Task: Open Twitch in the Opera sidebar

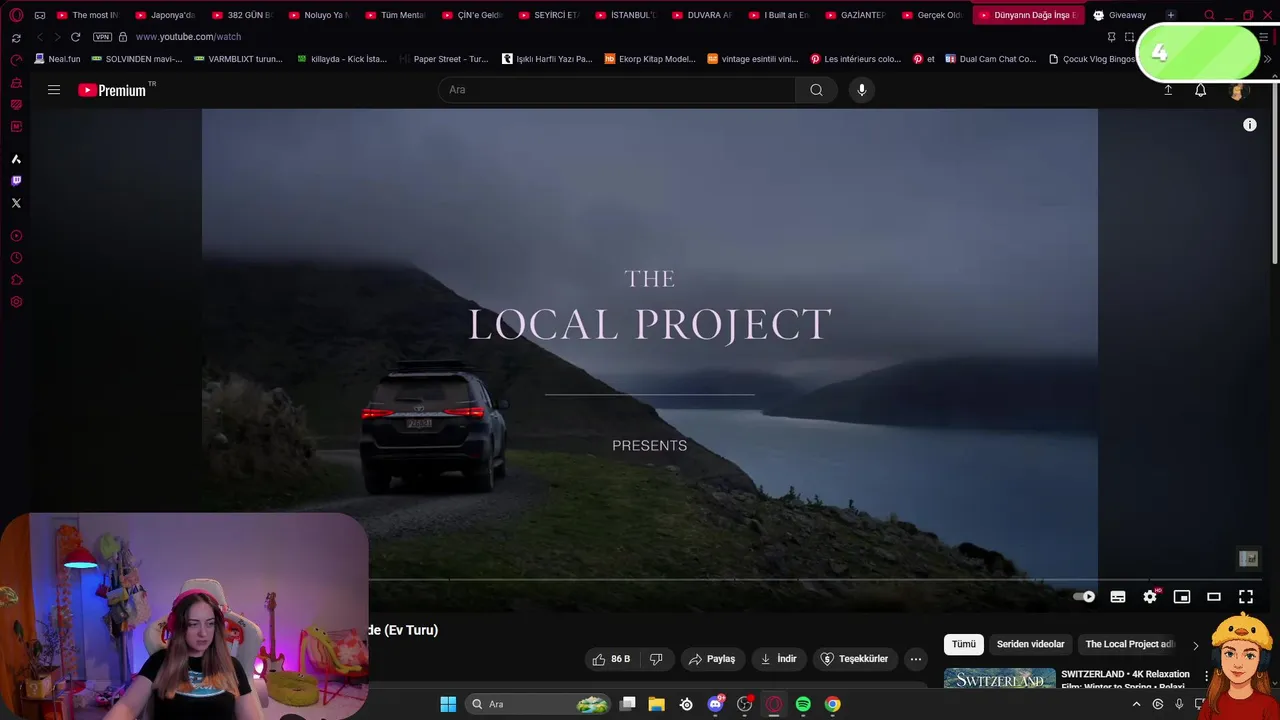Action: point(16,181)
